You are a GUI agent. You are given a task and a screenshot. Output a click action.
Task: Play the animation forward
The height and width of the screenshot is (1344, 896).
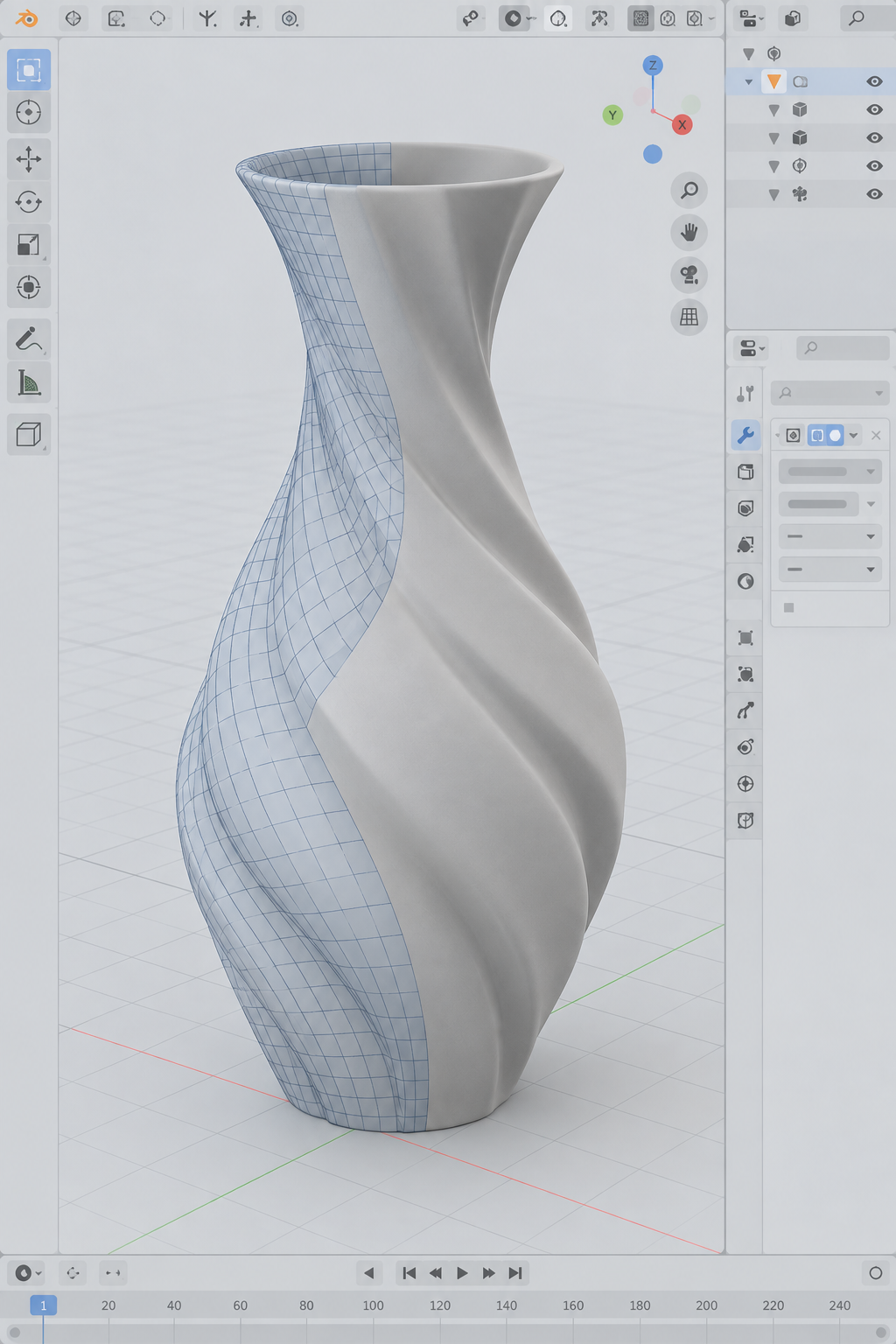tap(462, 1273)
